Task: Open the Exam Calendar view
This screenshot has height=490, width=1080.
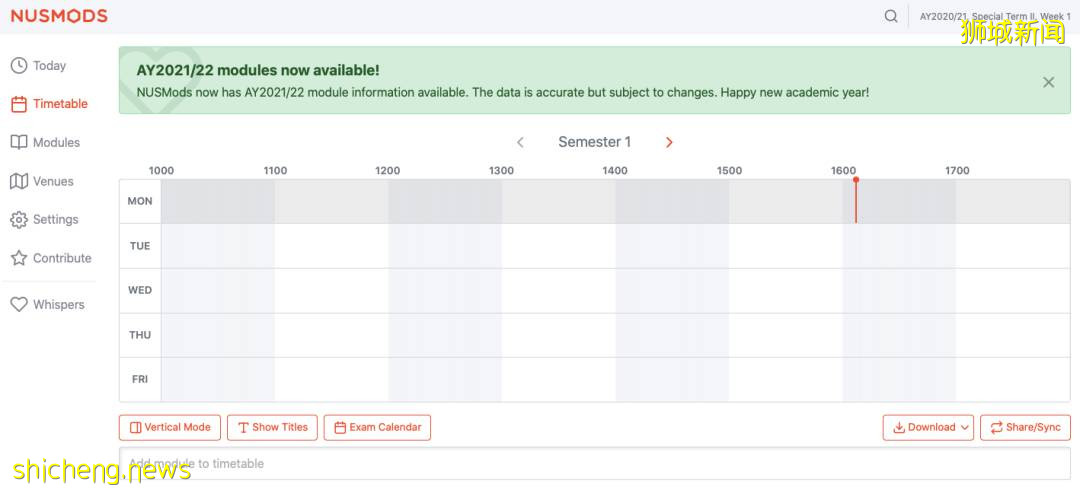Action: tap(377, 427)
